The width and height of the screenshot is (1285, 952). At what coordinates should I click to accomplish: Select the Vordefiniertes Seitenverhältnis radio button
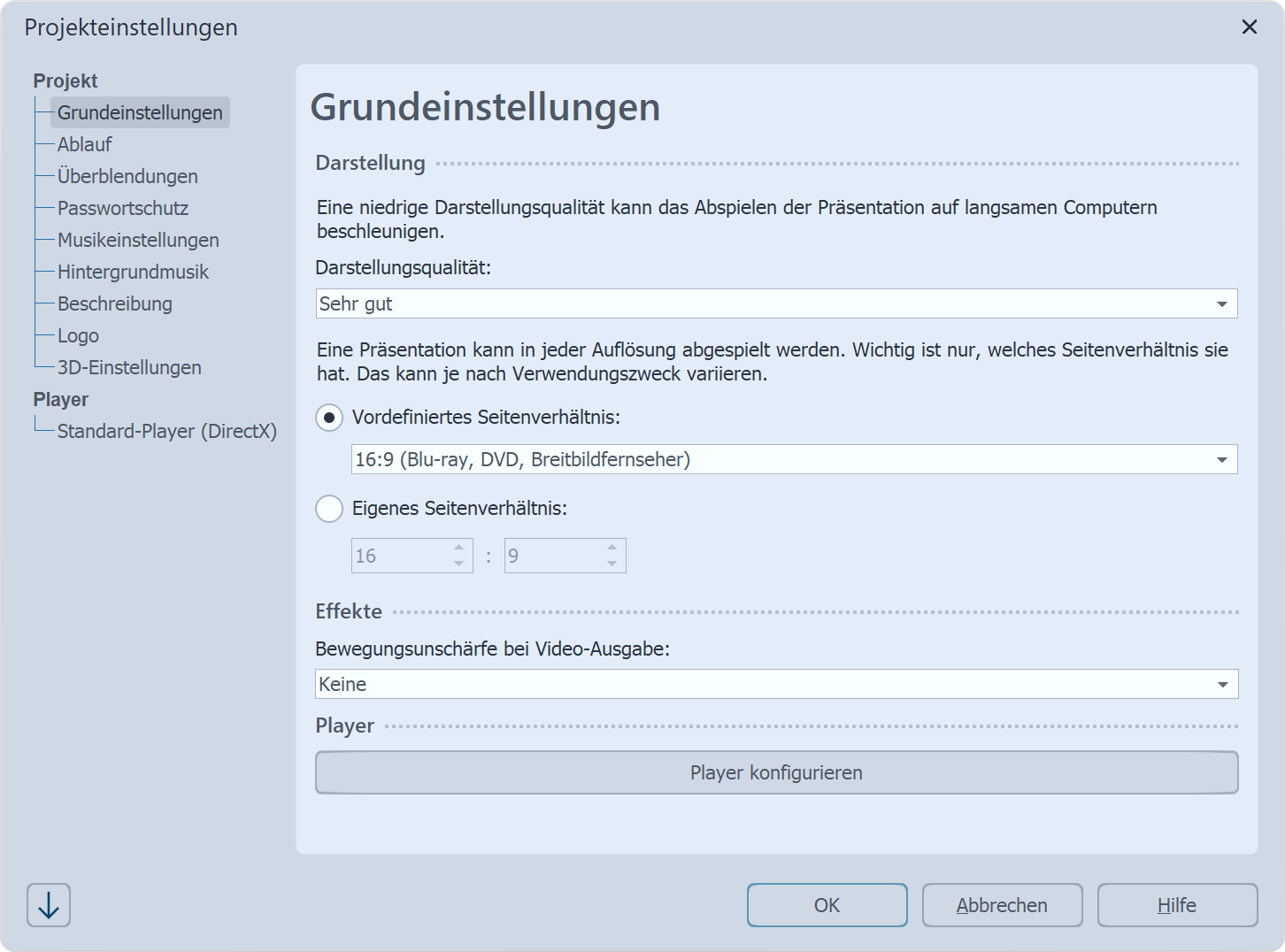328,418
